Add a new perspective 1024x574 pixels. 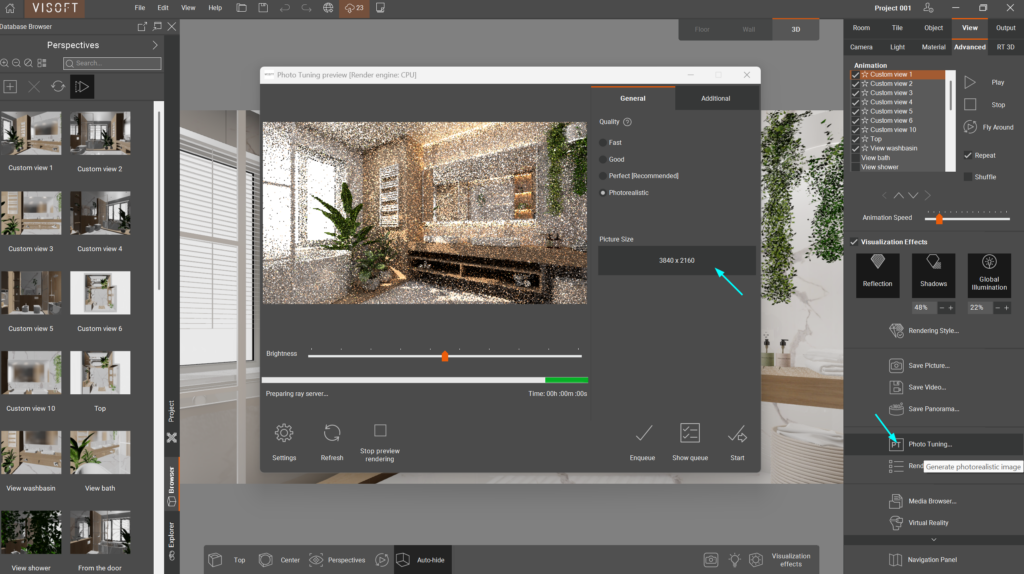click(10, 86)
